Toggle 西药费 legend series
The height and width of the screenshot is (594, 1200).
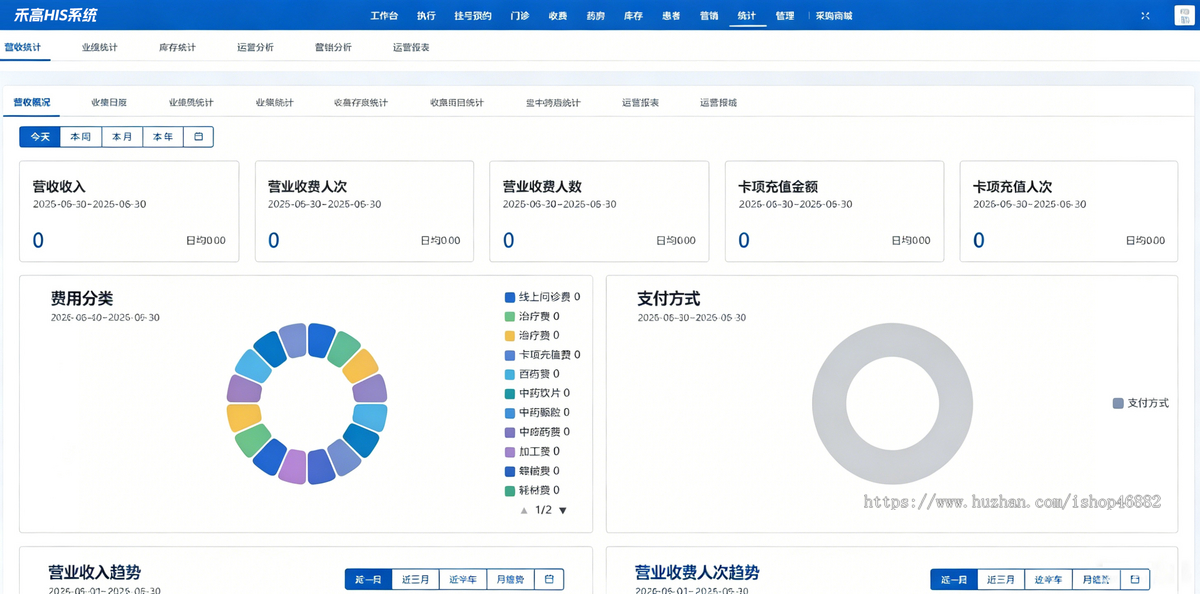point(532,374)
